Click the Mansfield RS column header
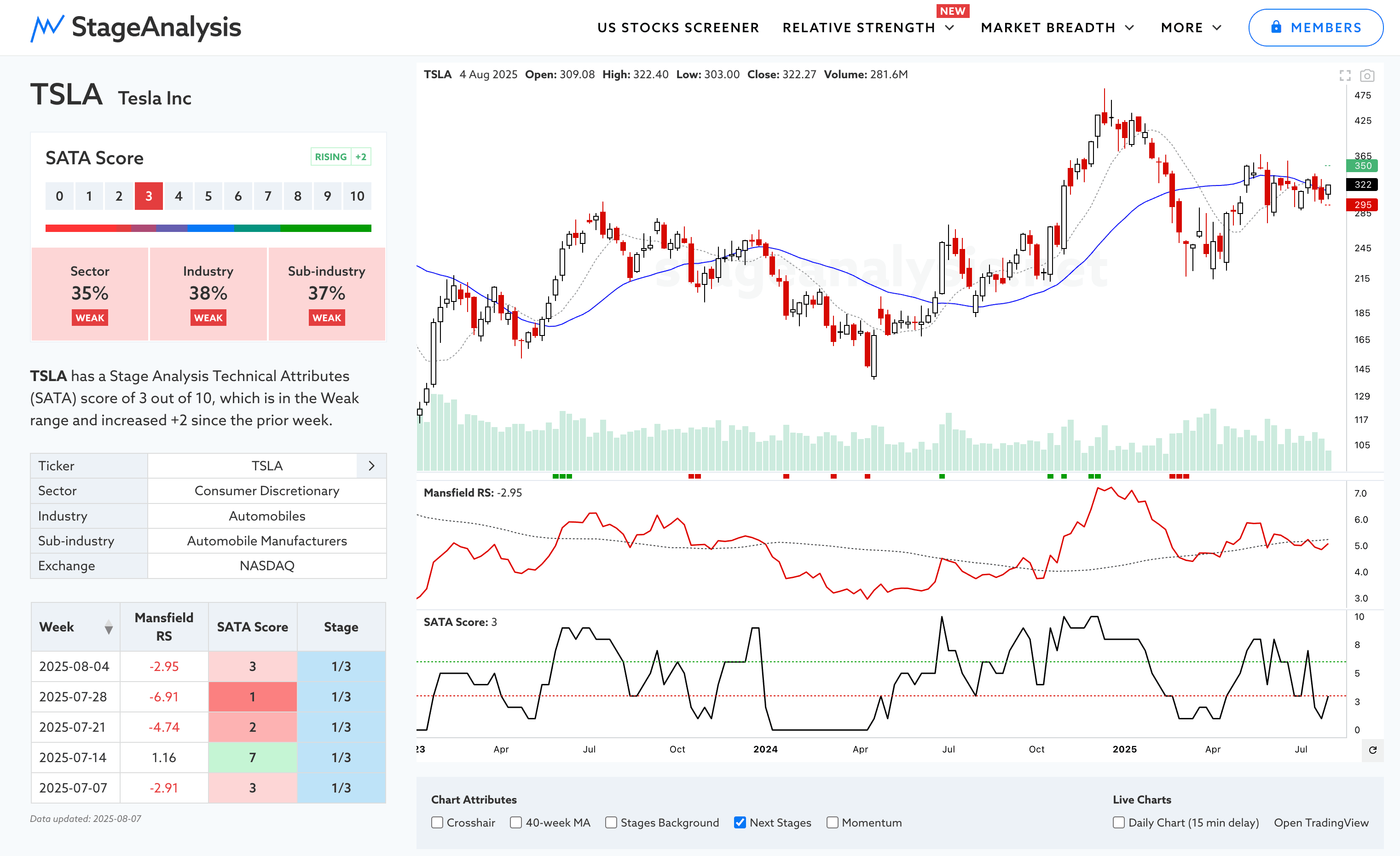1400x856 pixels. (x=164, y=626)
